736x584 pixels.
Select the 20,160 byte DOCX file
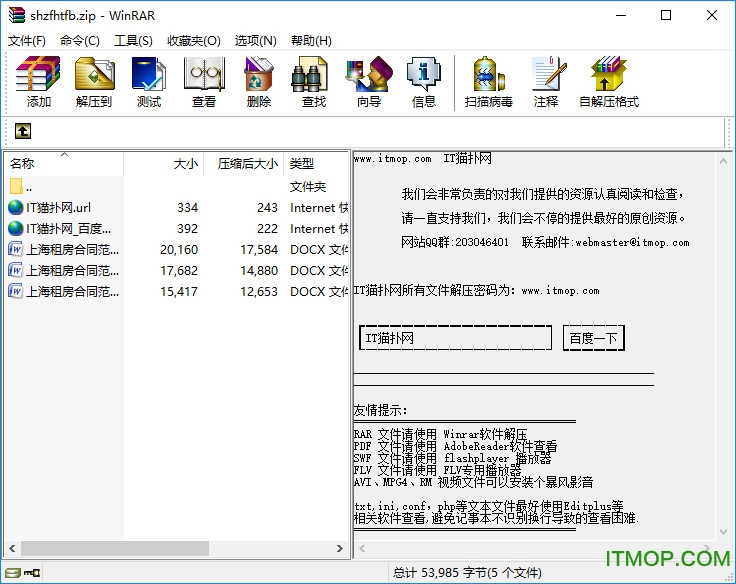(x=72, y=250)
